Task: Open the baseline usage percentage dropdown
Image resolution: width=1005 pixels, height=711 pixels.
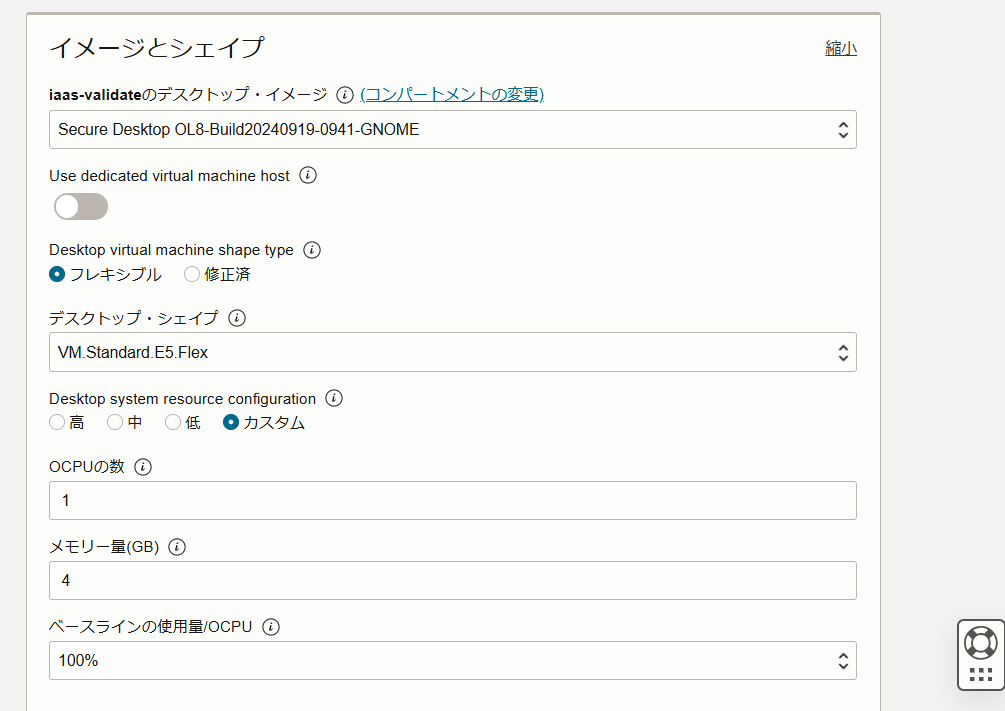Action: click(452, 660)
